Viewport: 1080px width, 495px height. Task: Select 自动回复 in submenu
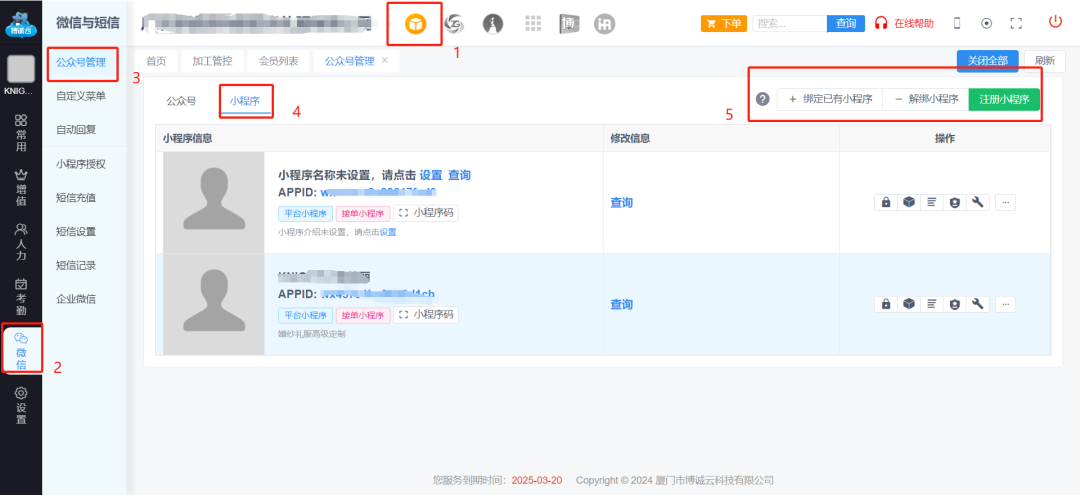(x=76, y=129)
